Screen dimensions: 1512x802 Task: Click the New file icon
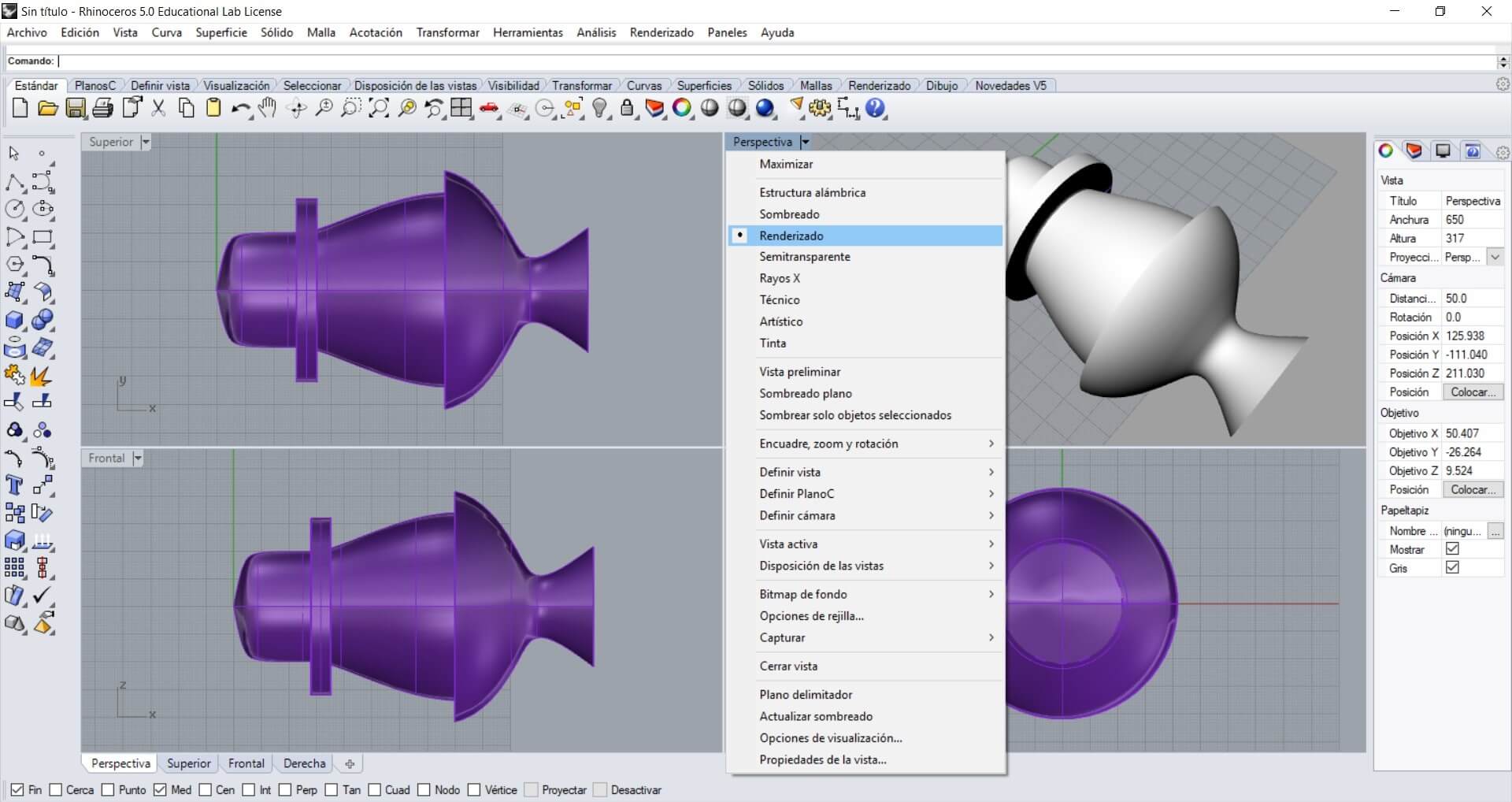coord(20,109)
